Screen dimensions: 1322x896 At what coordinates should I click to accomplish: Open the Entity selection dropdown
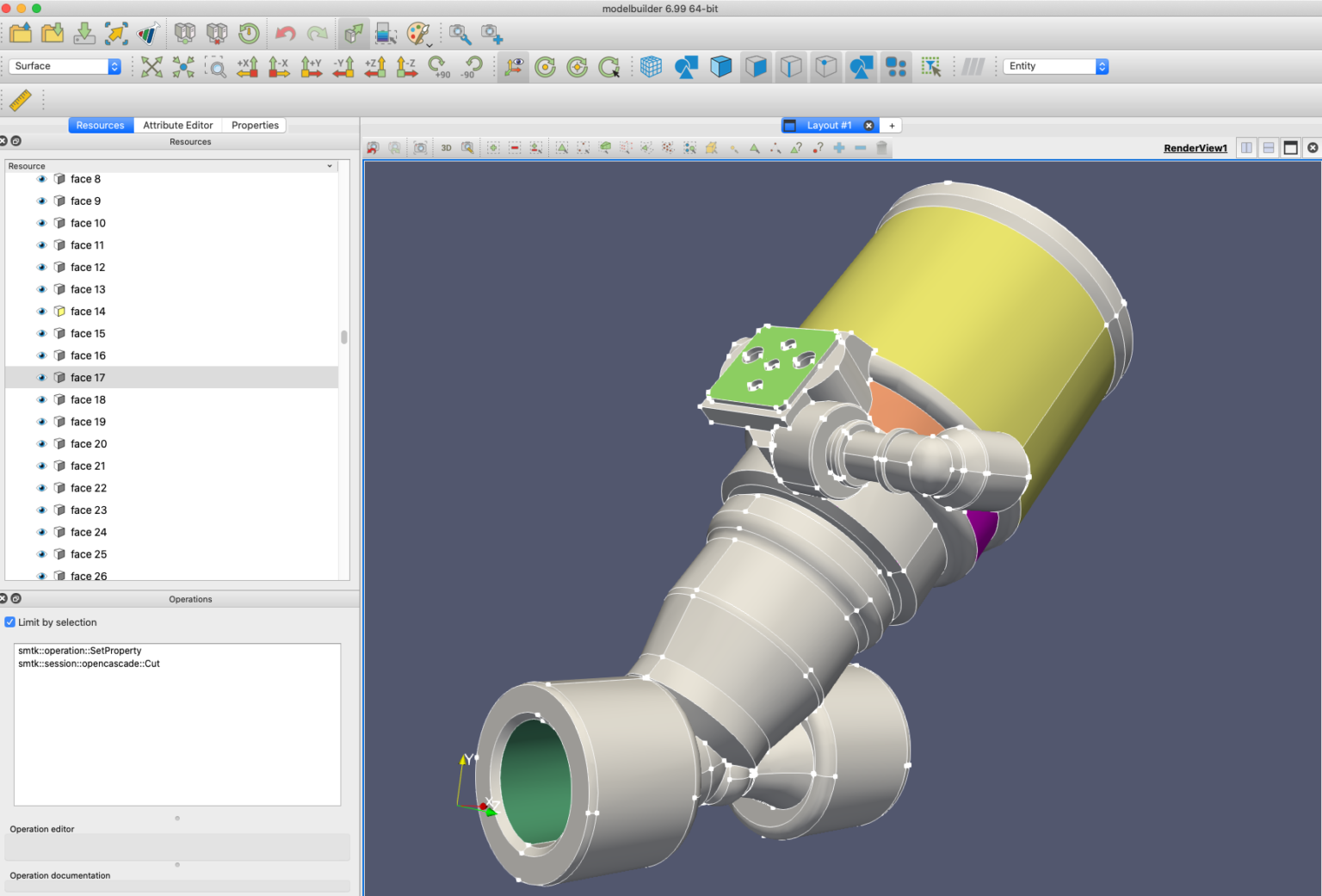(1055, 66)
